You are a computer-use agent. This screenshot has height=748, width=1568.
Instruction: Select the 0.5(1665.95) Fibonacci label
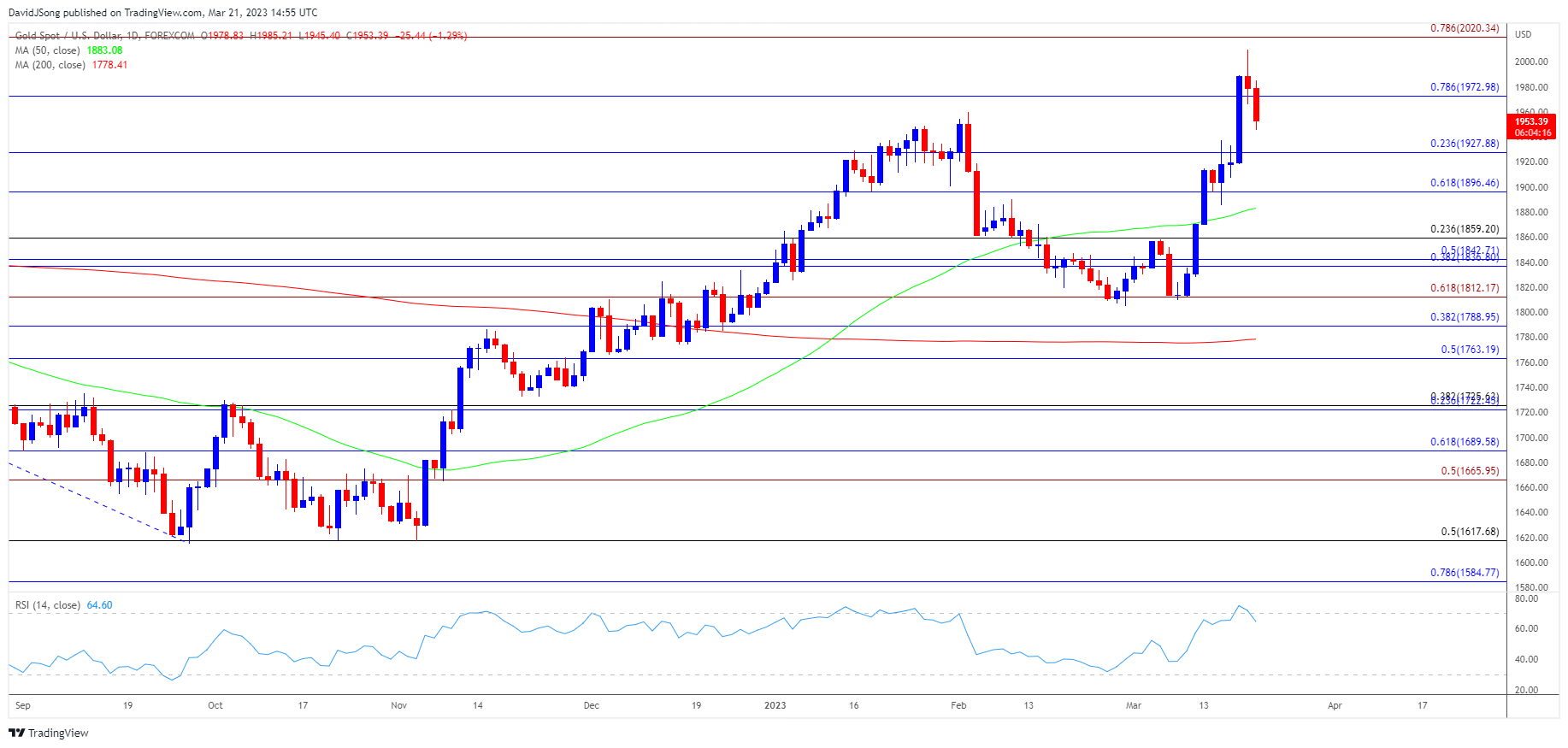tap(1470, 471)
